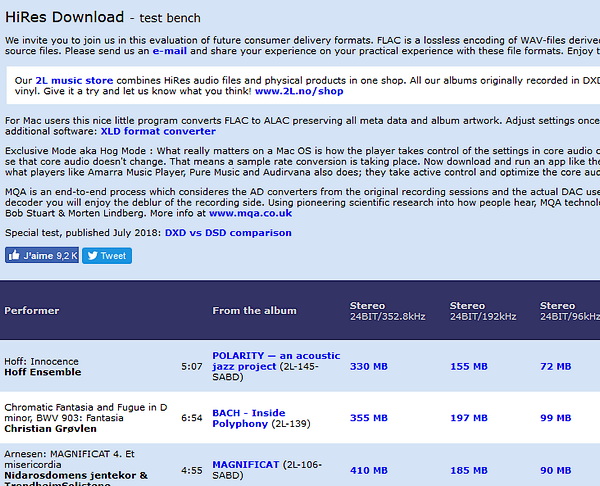
Task: Open the e-mail link
Action: click(170, 51)
